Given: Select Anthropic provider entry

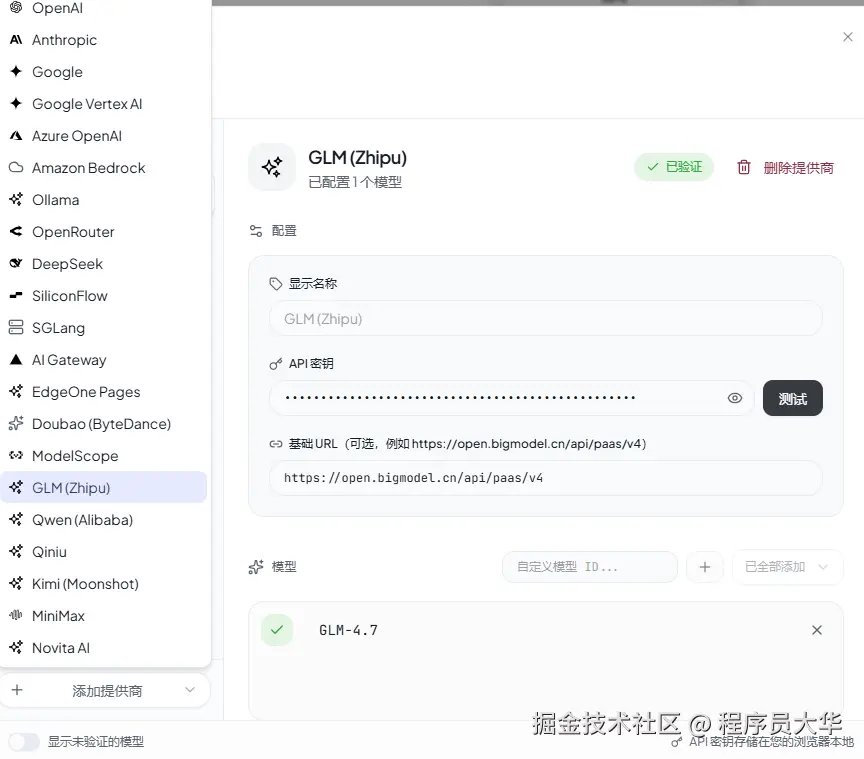Looking at the screenshot, I should pyautogui.click(x=104, y=40).
